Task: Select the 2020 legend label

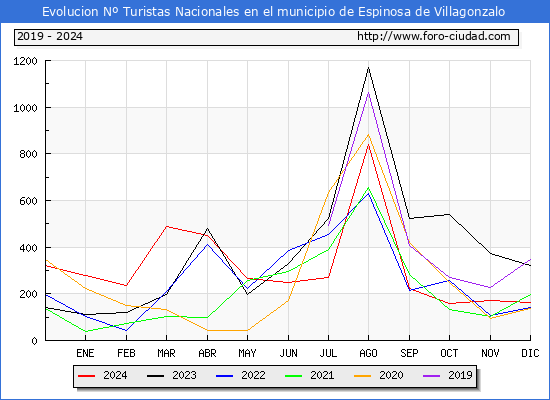Action: point(391,375)
